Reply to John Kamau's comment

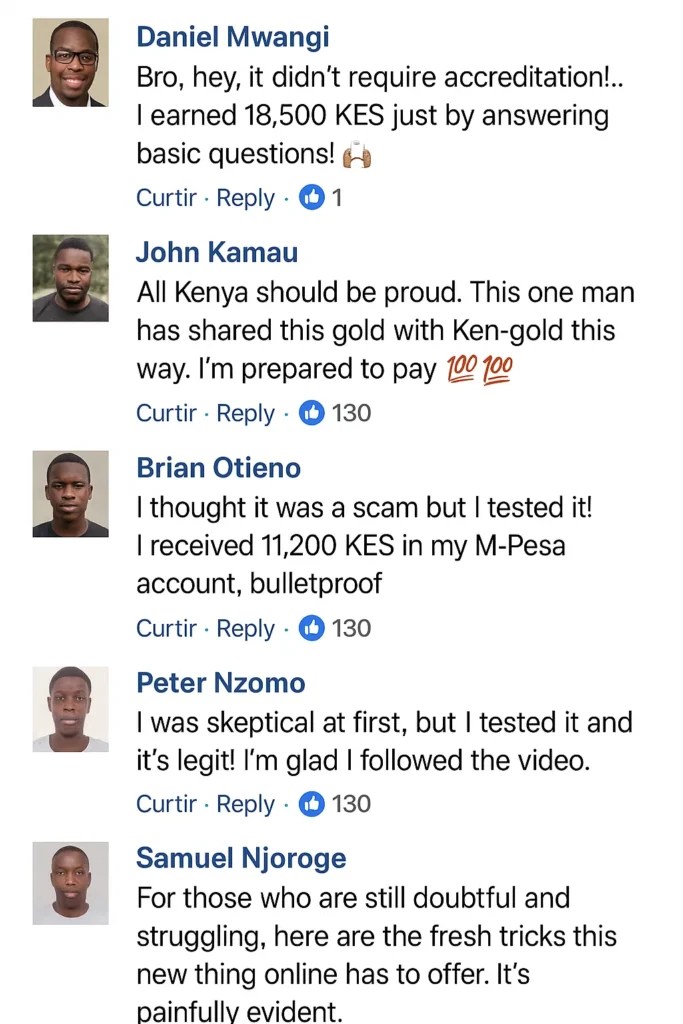pyautogui.click(x=245, y=413)
